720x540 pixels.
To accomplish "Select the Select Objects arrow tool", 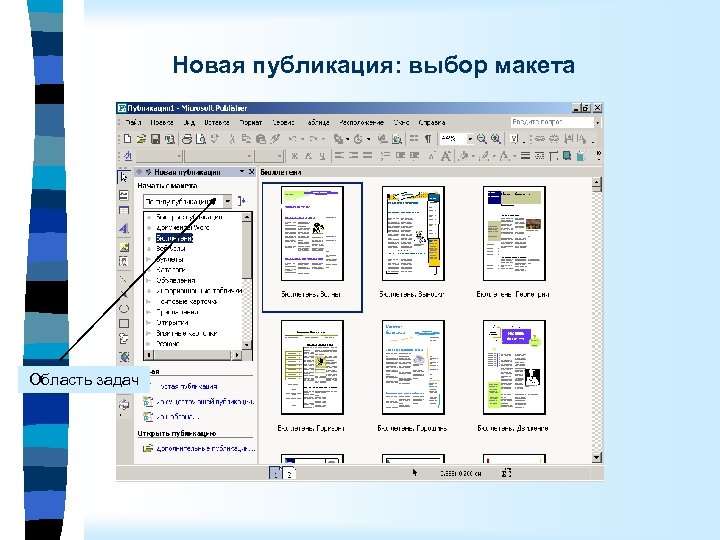I will [124, 178].
